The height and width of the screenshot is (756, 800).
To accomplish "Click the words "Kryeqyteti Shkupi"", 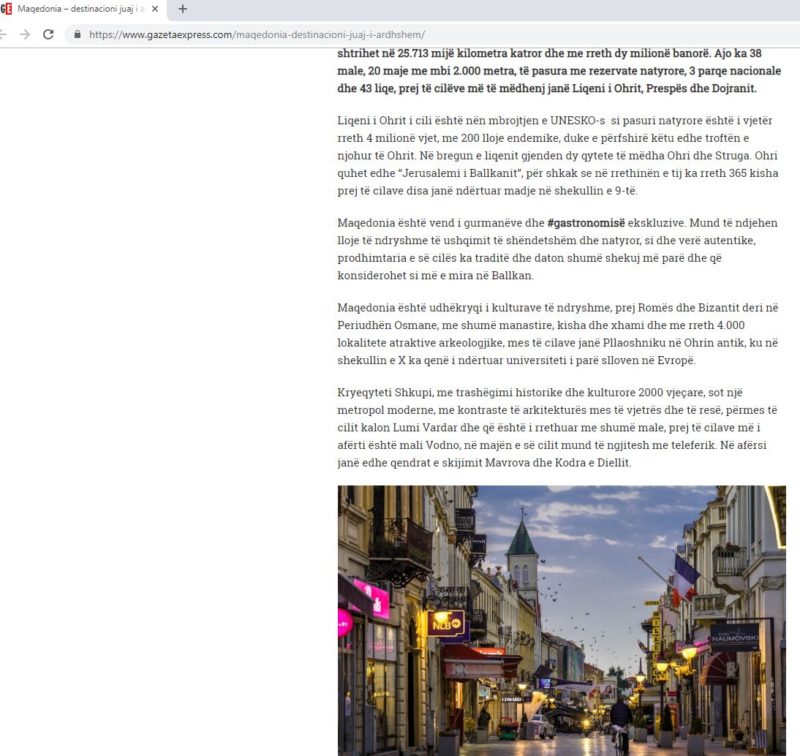I will pos(385,392).
